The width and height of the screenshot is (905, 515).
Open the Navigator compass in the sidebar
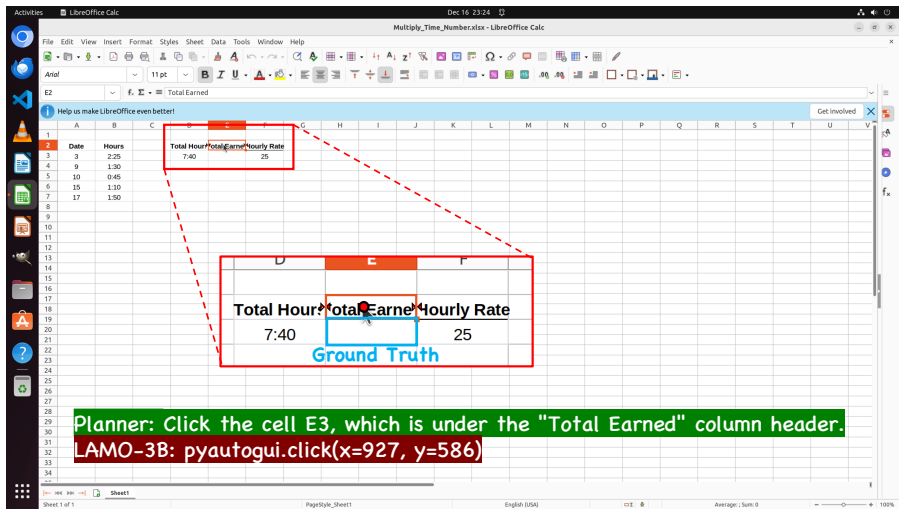pyautogui.click(x=886, y=172)
